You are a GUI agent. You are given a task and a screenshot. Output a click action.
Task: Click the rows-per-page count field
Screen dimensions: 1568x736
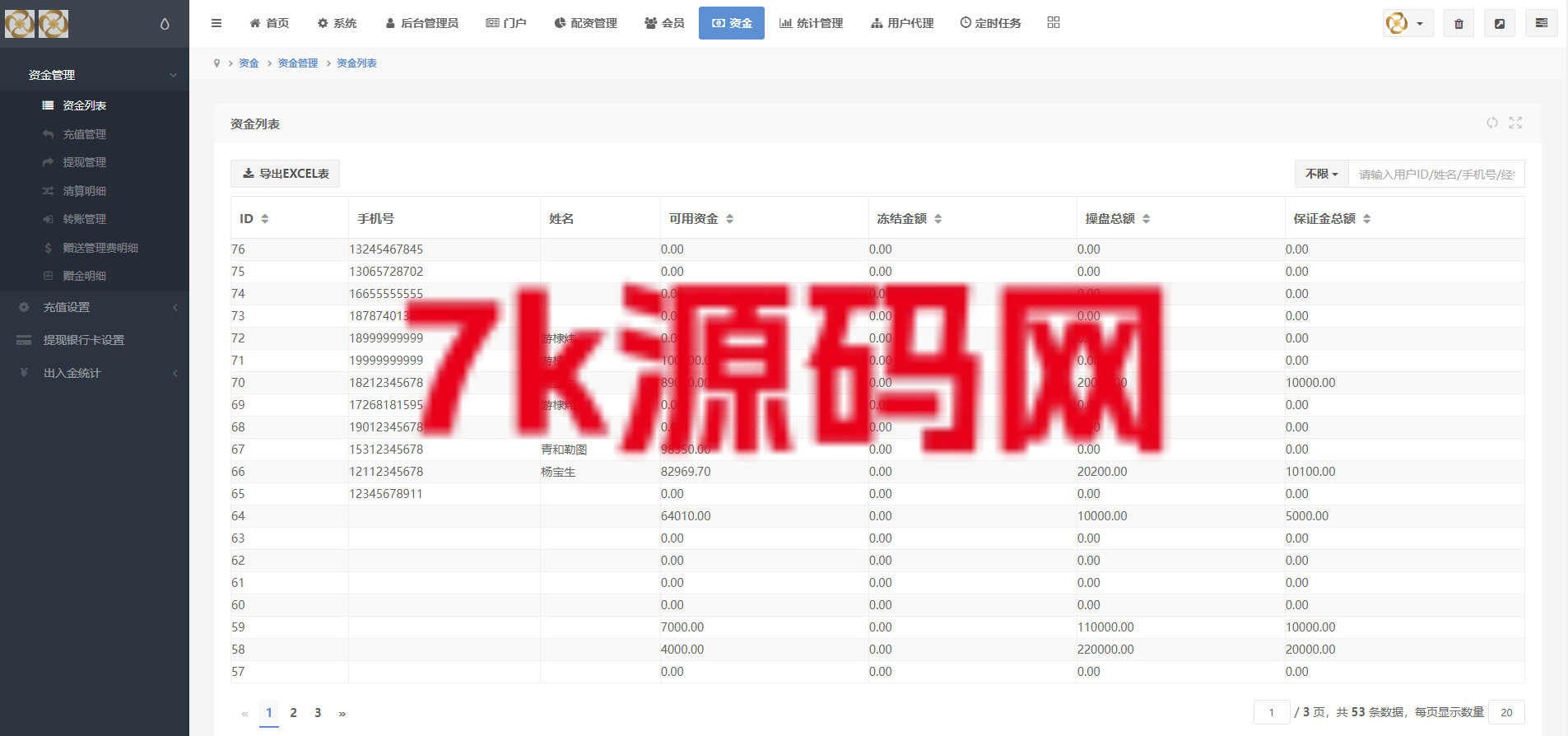pyautogui.click(x=1506, y=712)
